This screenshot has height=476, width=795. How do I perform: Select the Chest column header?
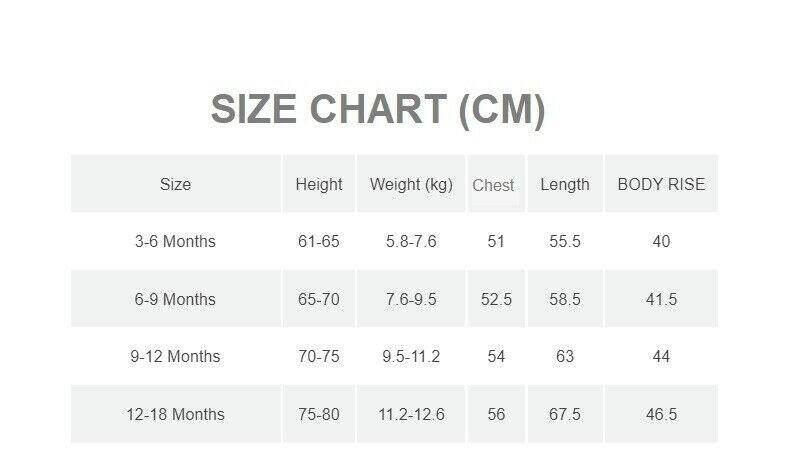(x=494, y=185)
